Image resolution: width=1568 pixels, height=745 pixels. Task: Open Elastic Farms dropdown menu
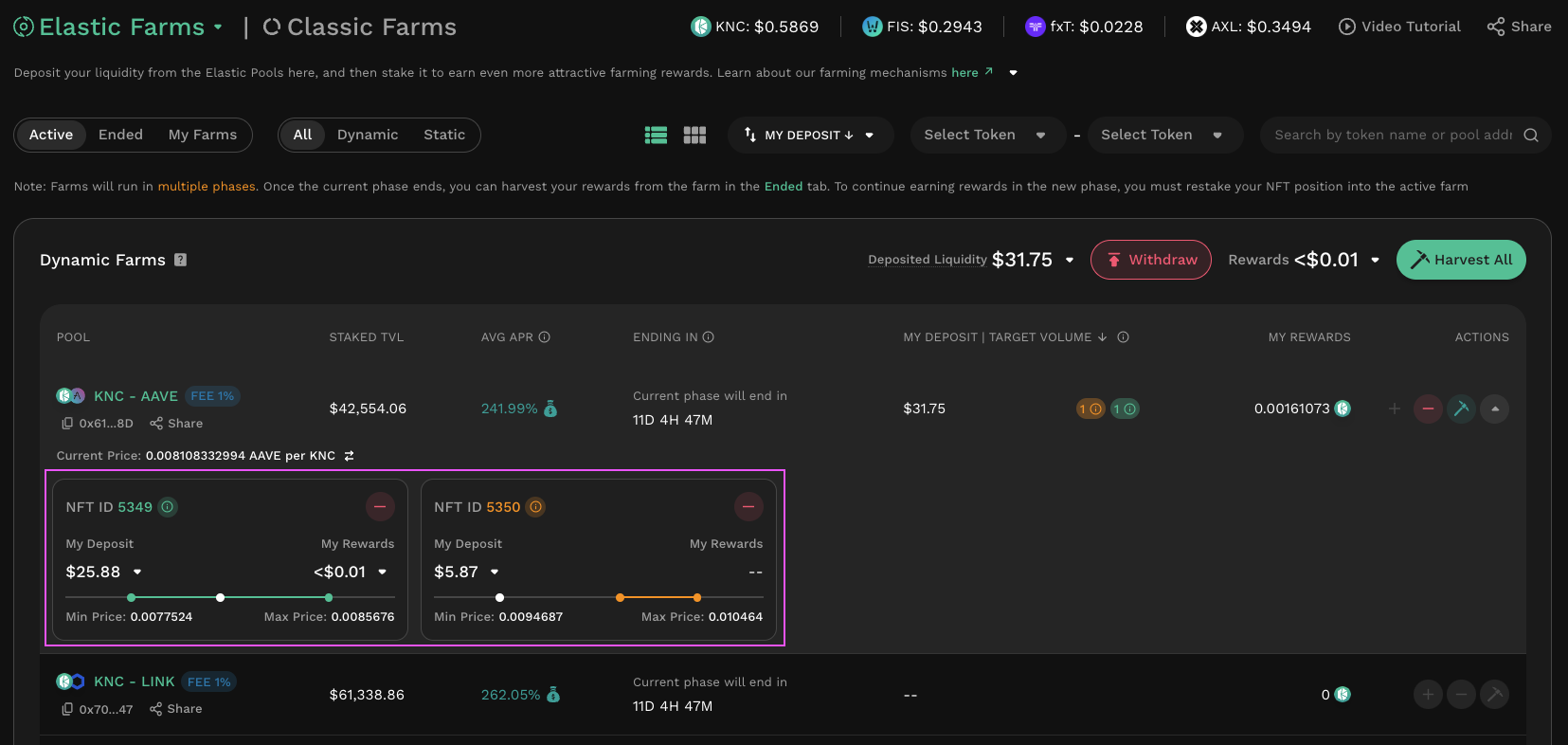(218, 27)
